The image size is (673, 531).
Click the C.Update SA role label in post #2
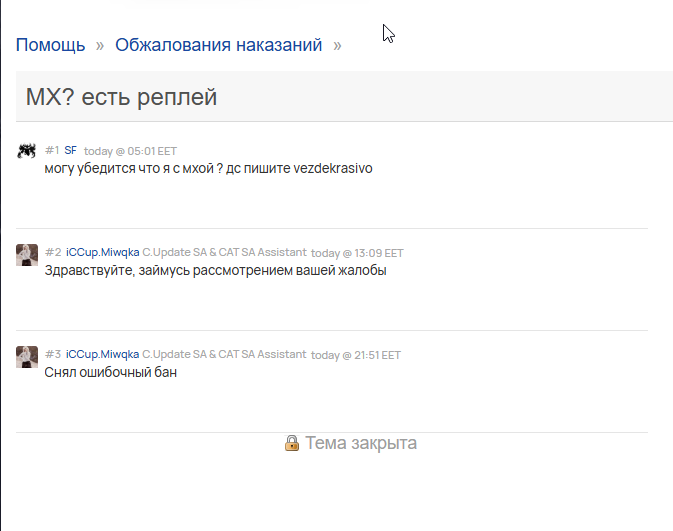click(x=224, y=252)
